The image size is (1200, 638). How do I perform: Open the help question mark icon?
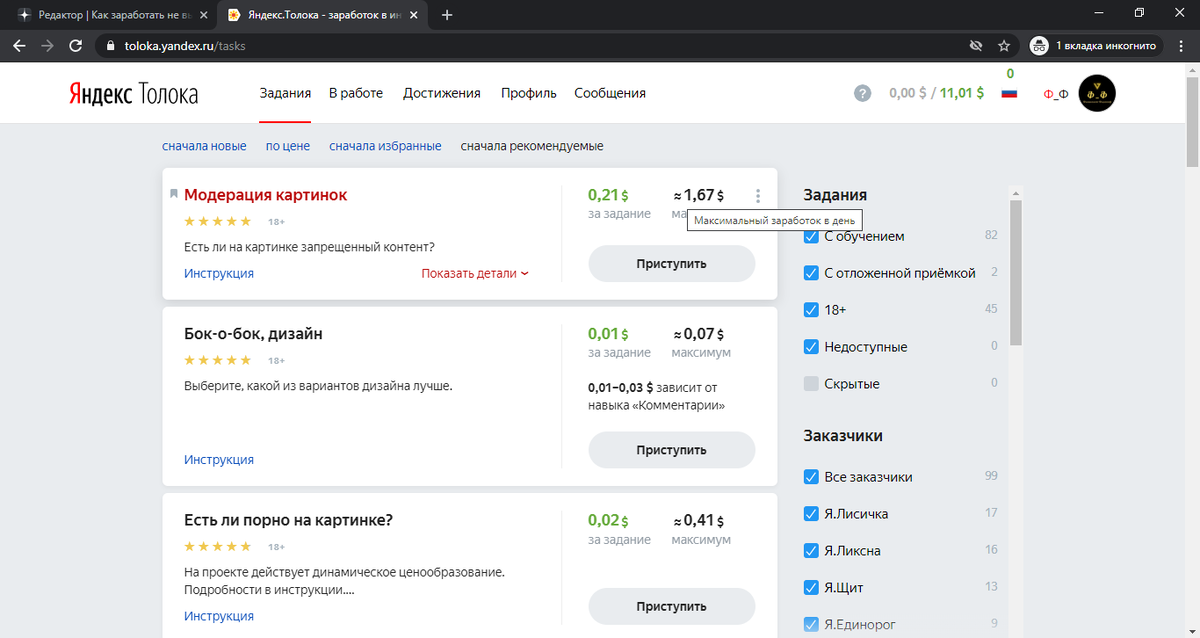pos(862,93)
